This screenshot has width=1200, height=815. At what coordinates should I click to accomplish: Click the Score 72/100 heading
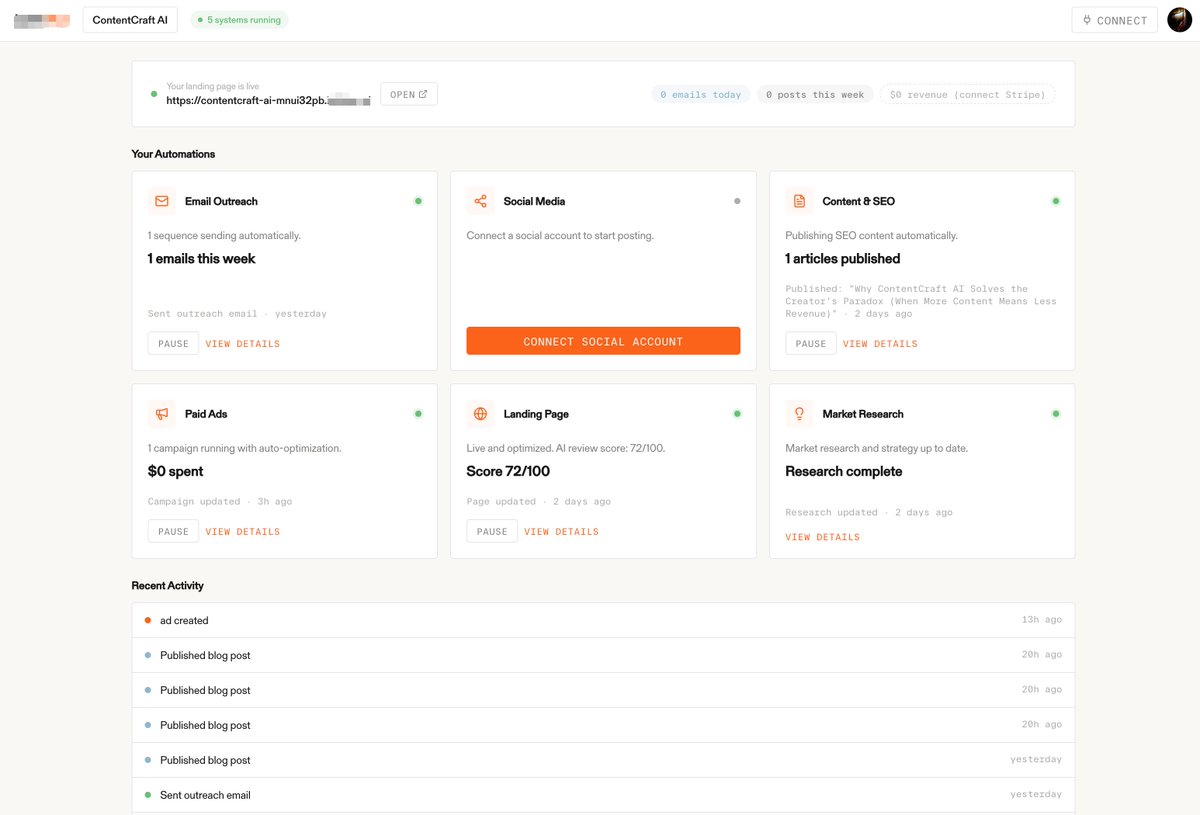pos(508,471)
